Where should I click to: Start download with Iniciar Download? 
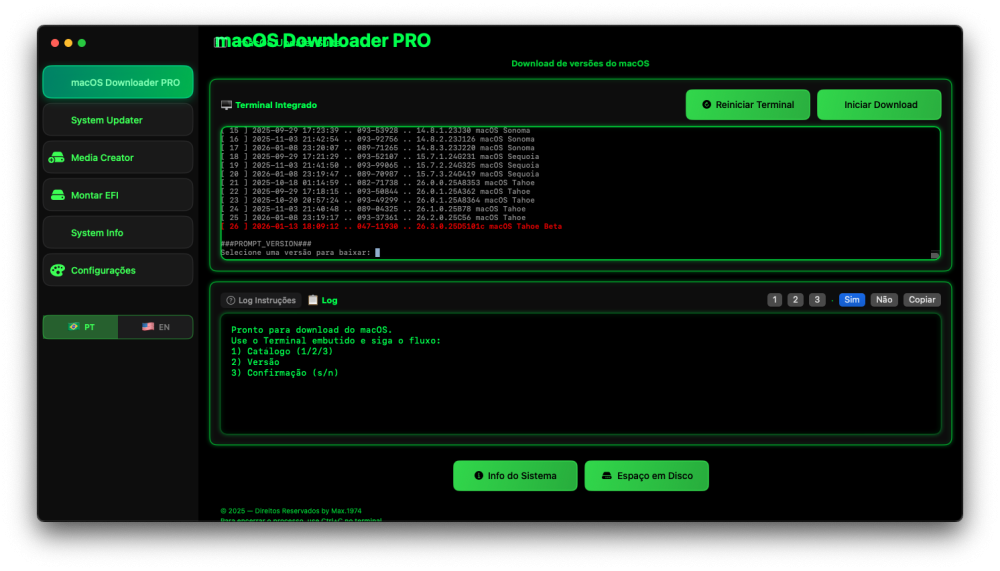[879, 105]
